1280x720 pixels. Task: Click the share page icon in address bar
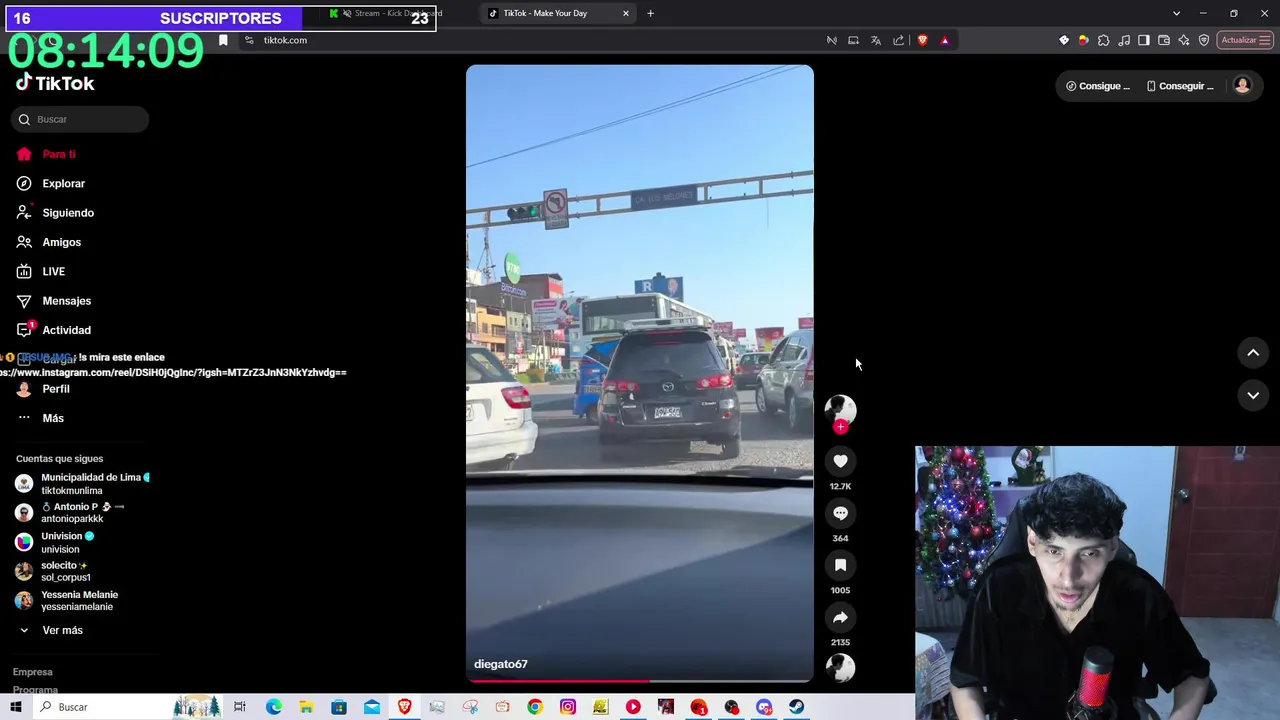(898, 40)
